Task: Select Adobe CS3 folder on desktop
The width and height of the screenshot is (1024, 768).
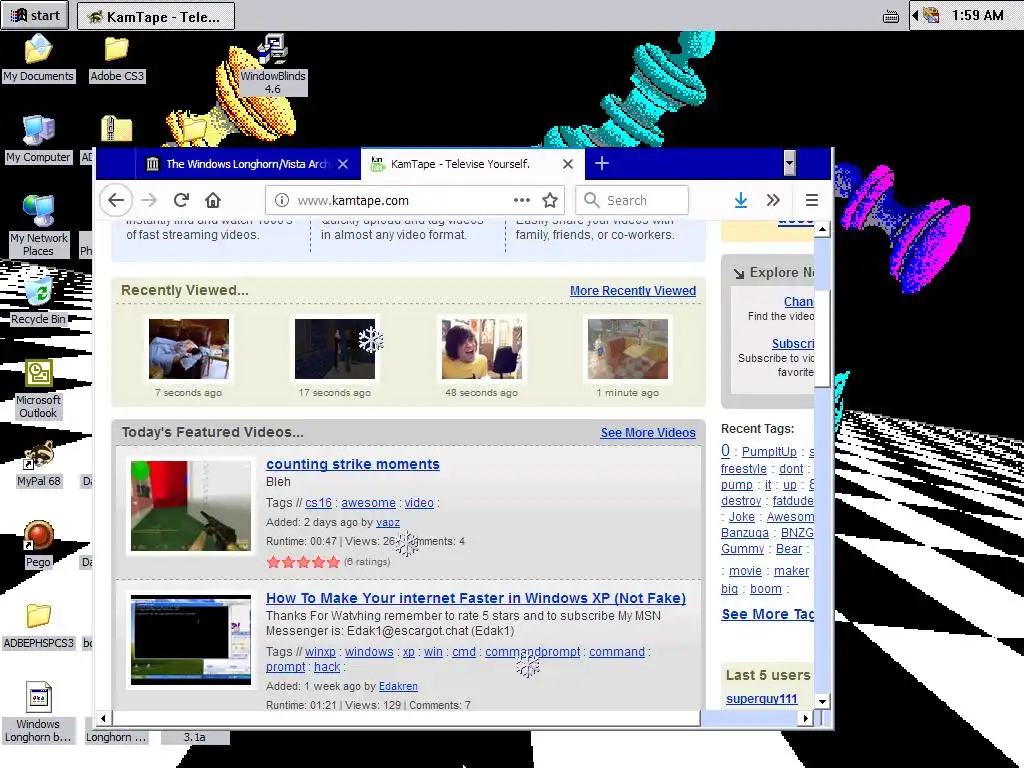Action: (x=117, y=59)
